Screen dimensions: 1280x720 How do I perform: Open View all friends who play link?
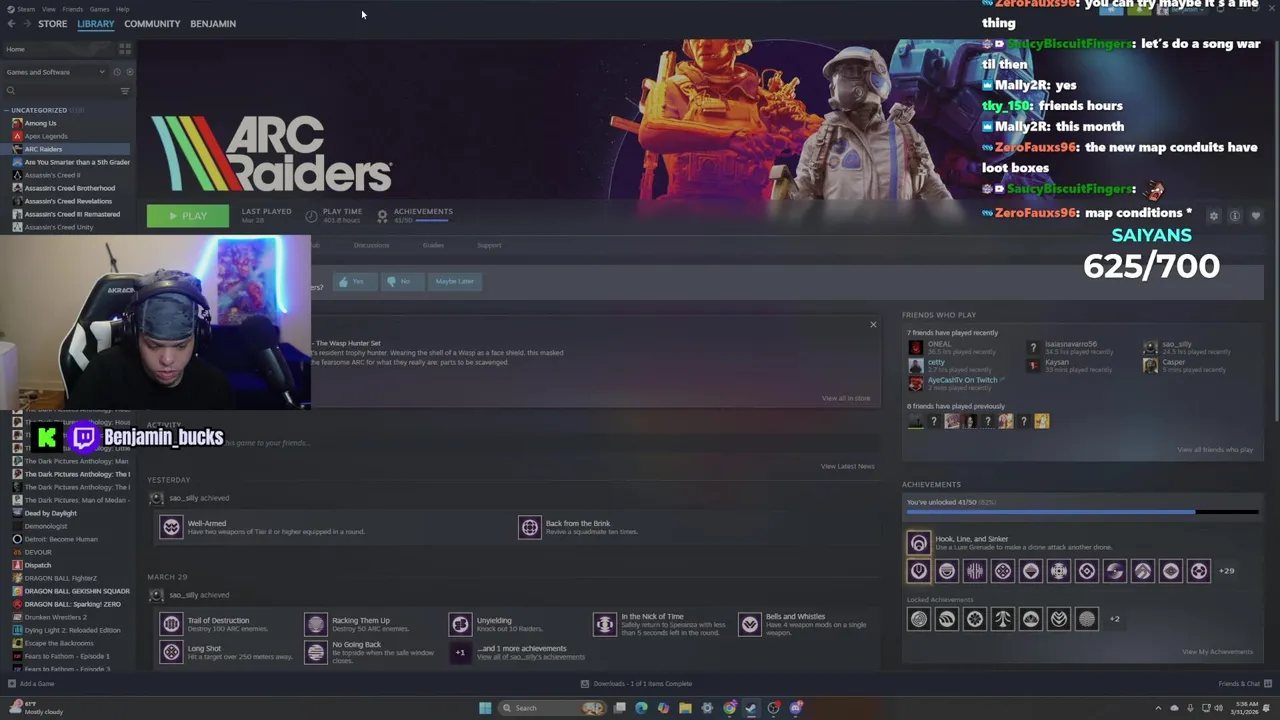tap(1215, 450)
